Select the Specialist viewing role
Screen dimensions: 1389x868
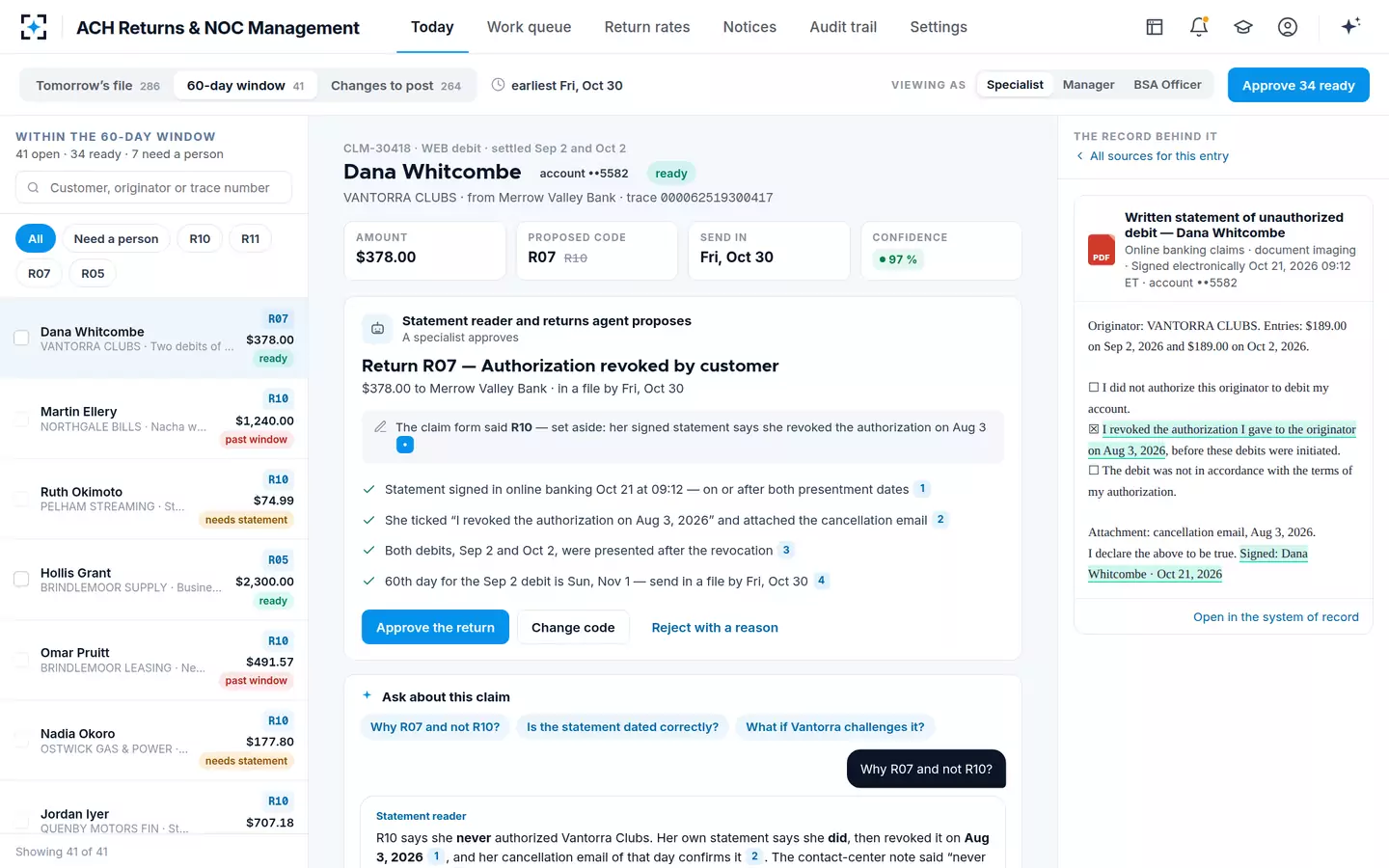[x=1015, y=85]
